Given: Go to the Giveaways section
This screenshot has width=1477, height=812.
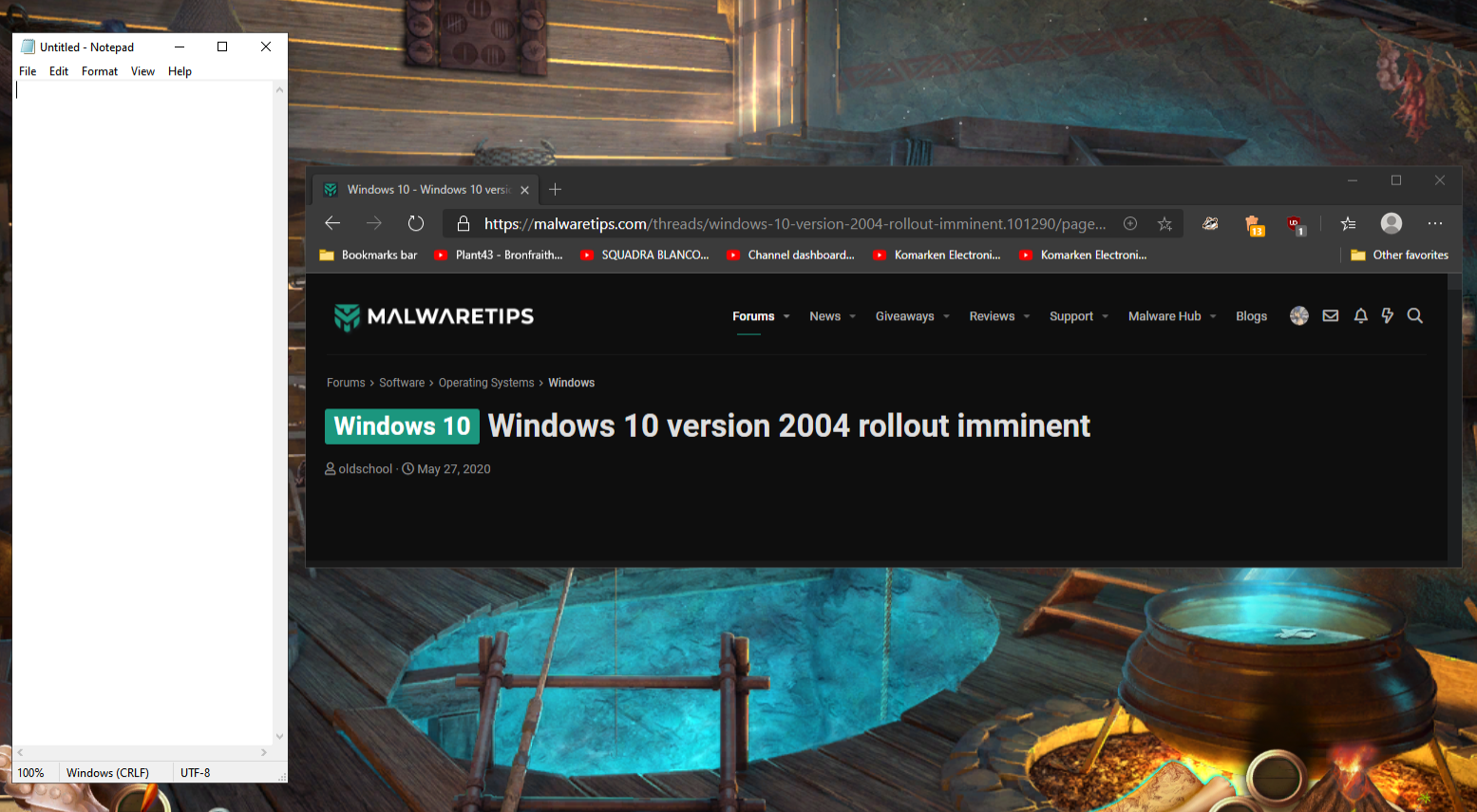Looking at the screenshot, I should 904,316.
